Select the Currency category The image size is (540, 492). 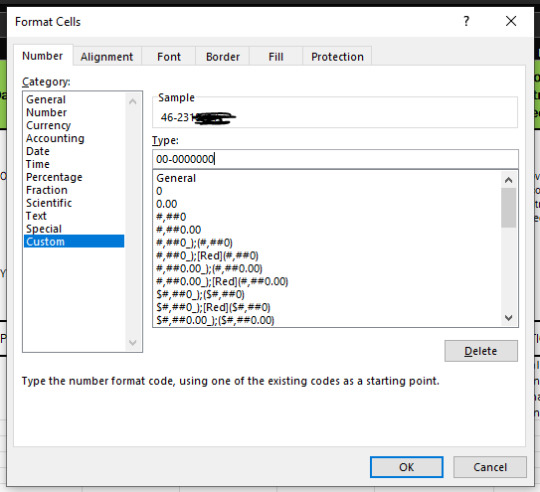tap(49, 125)
